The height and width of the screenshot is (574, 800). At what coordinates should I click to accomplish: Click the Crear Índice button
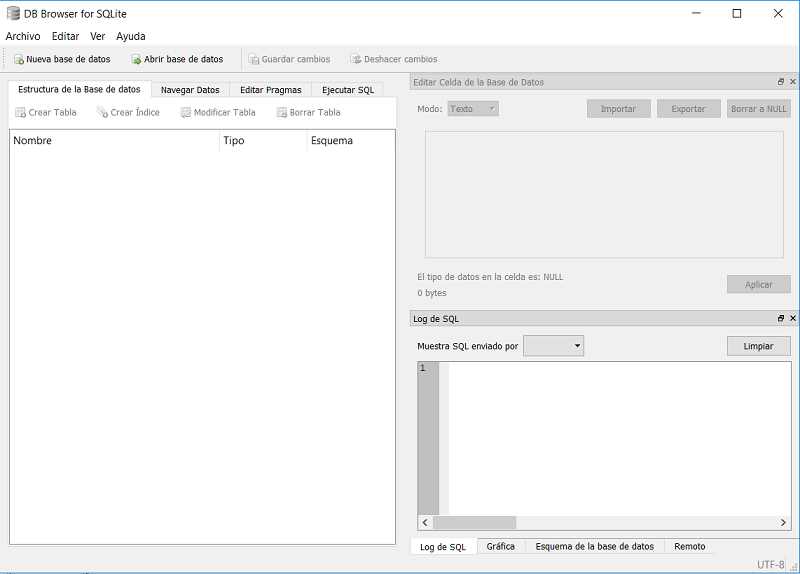coord(128,112)
